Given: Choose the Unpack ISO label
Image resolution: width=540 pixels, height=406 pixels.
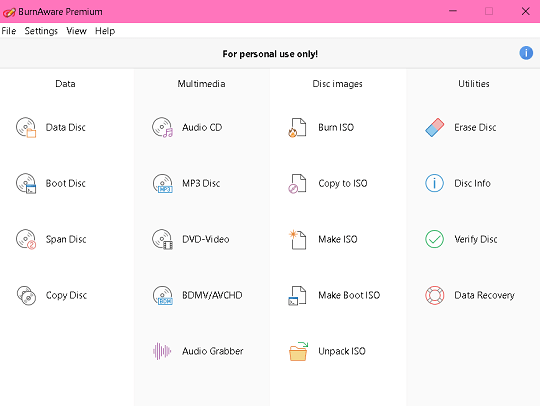Looking at the screenshot, I should pos(342,351).
